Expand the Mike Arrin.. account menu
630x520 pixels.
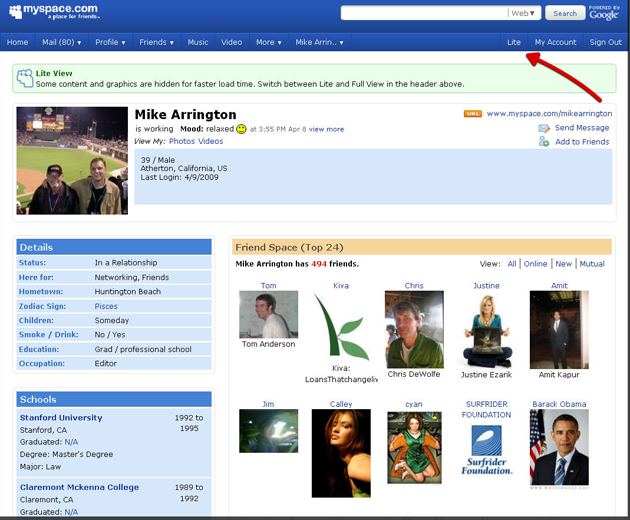coord(319,42)
